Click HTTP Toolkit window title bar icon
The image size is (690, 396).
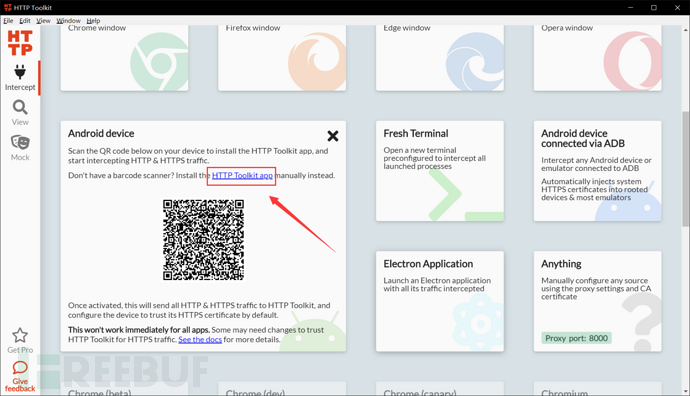point(7,7)
